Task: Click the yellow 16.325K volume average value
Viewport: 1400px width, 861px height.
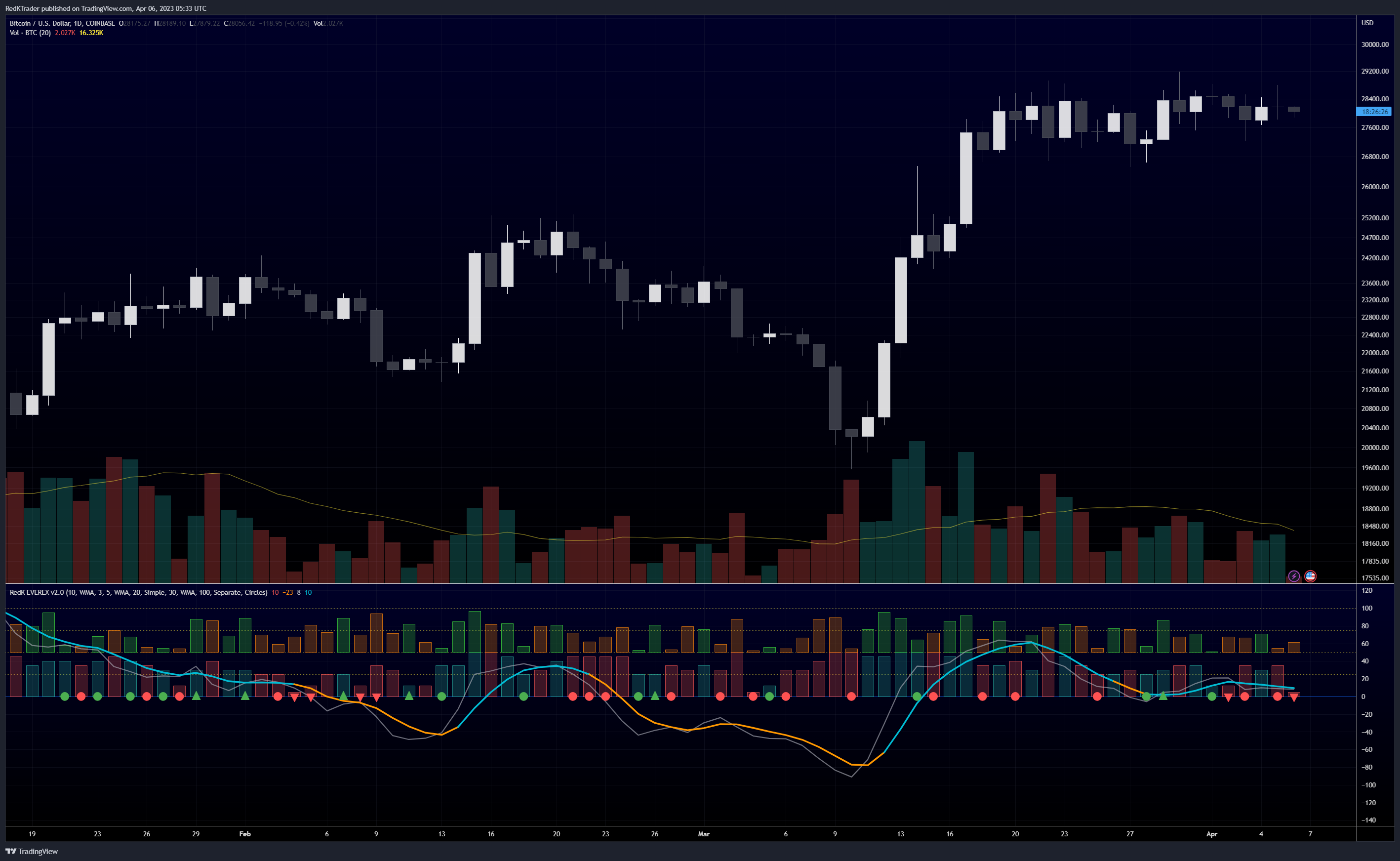Action: 91,33
